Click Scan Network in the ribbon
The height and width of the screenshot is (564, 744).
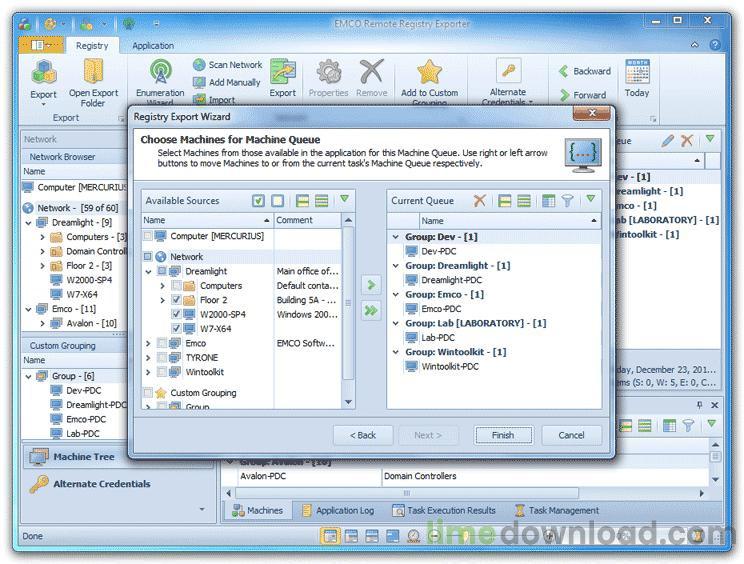[x=227, y=65]
